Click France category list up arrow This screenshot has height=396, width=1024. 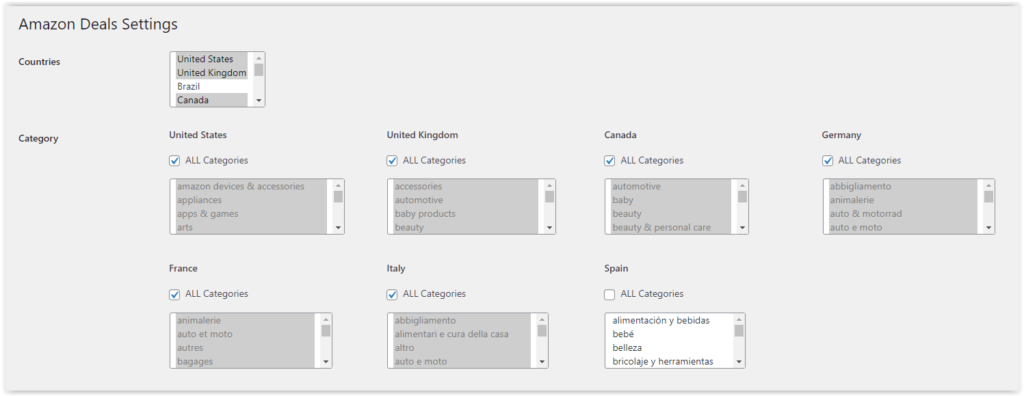coord(325,320)
